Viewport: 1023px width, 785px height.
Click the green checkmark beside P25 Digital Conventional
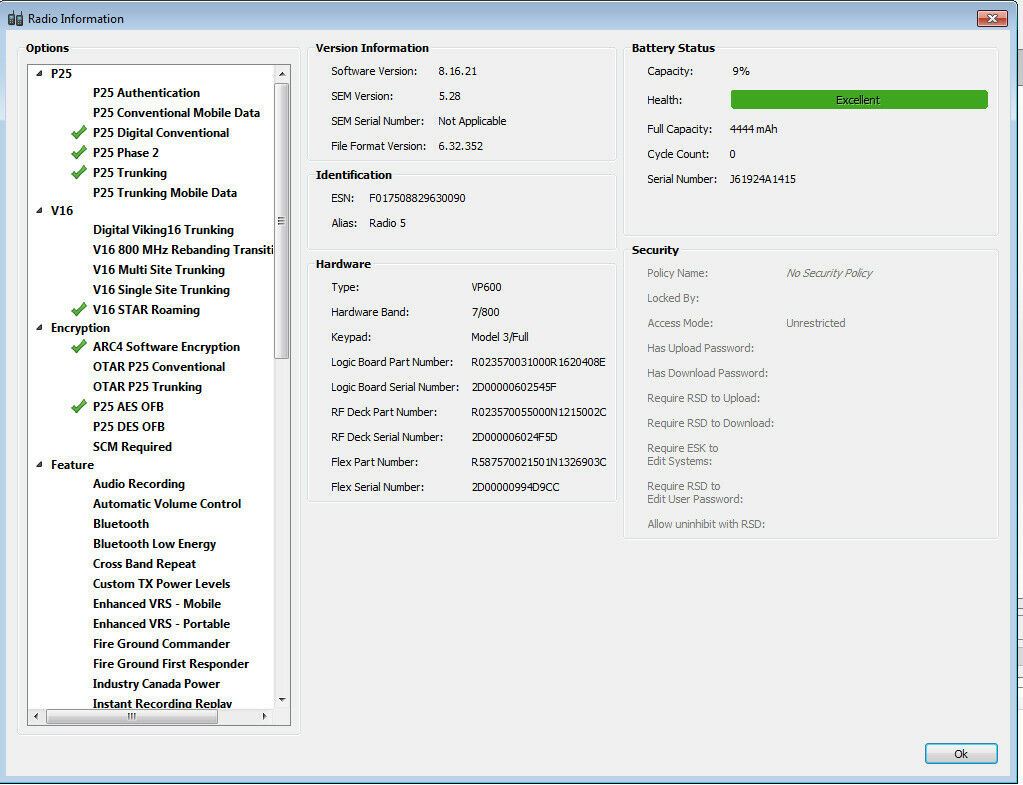click(79, 133)
